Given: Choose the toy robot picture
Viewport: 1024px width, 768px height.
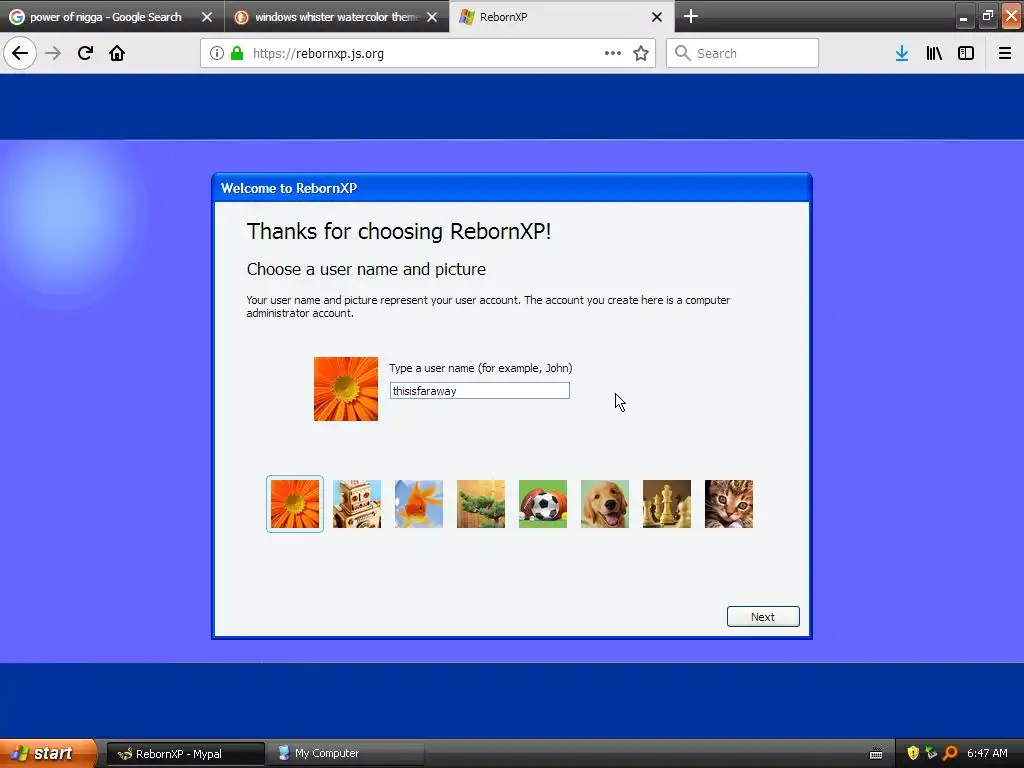Looking at the screenshot, I should [x=357, y=504].
